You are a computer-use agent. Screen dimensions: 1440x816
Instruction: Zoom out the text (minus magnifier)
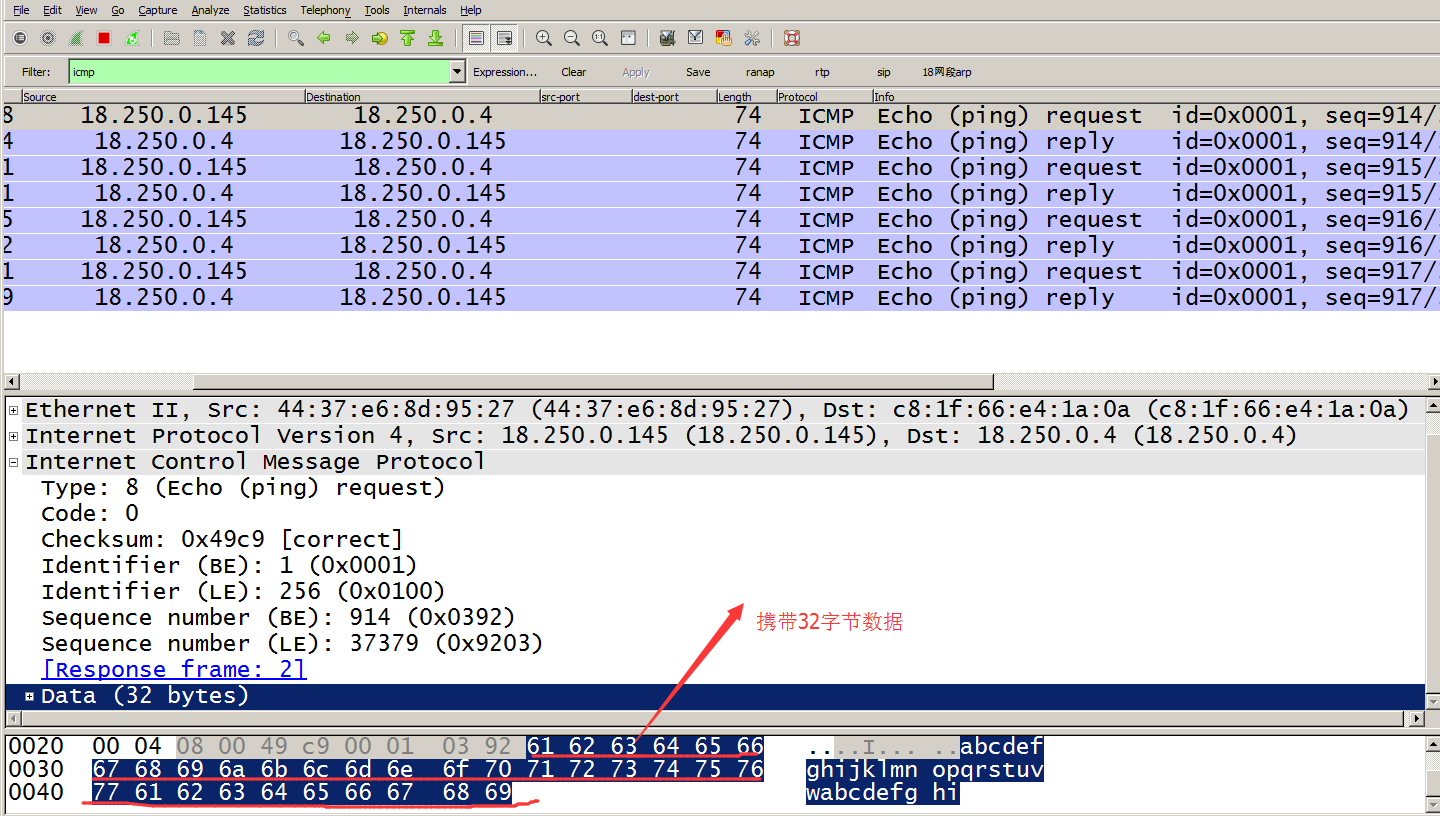coord(572,38)
